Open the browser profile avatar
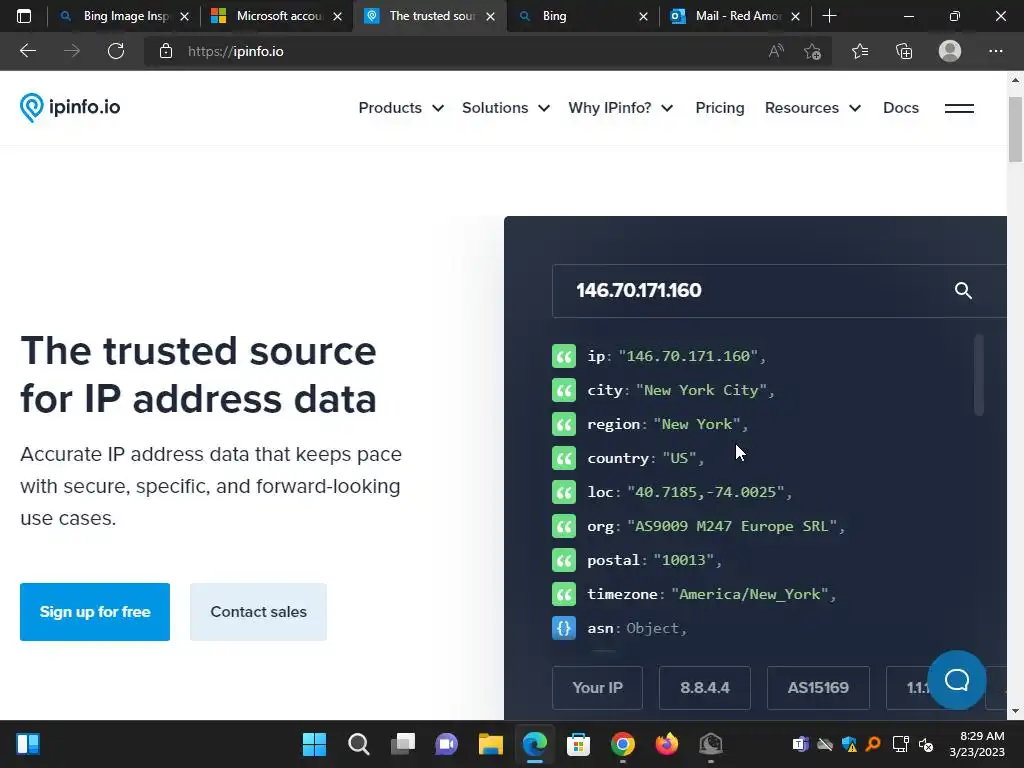This screenshot has width=1024, height=768. tap(950, 51)
